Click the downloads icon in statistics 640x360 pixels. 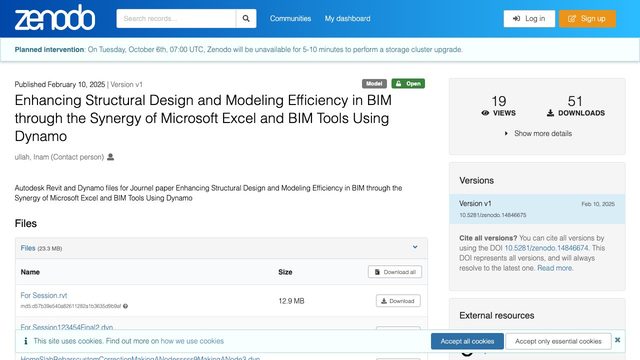click(550, 113)
